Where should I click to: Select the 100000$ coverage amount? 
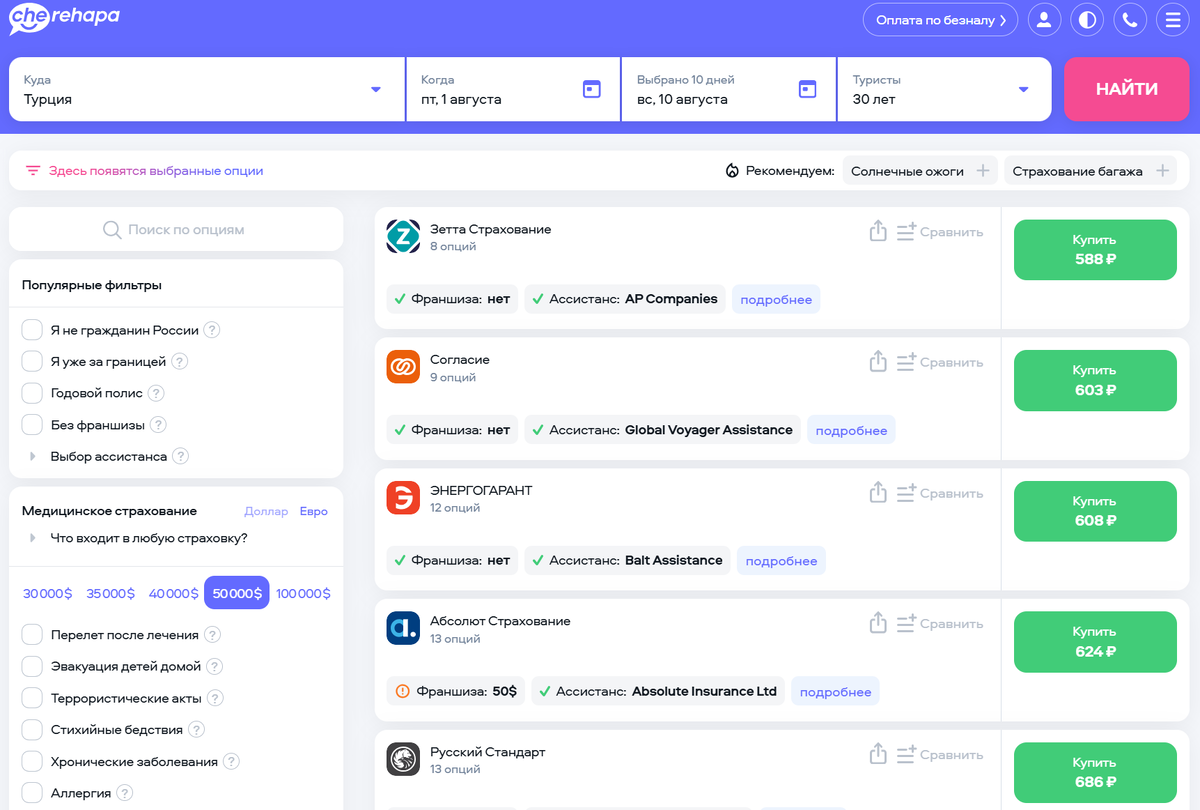pos(303,593)
